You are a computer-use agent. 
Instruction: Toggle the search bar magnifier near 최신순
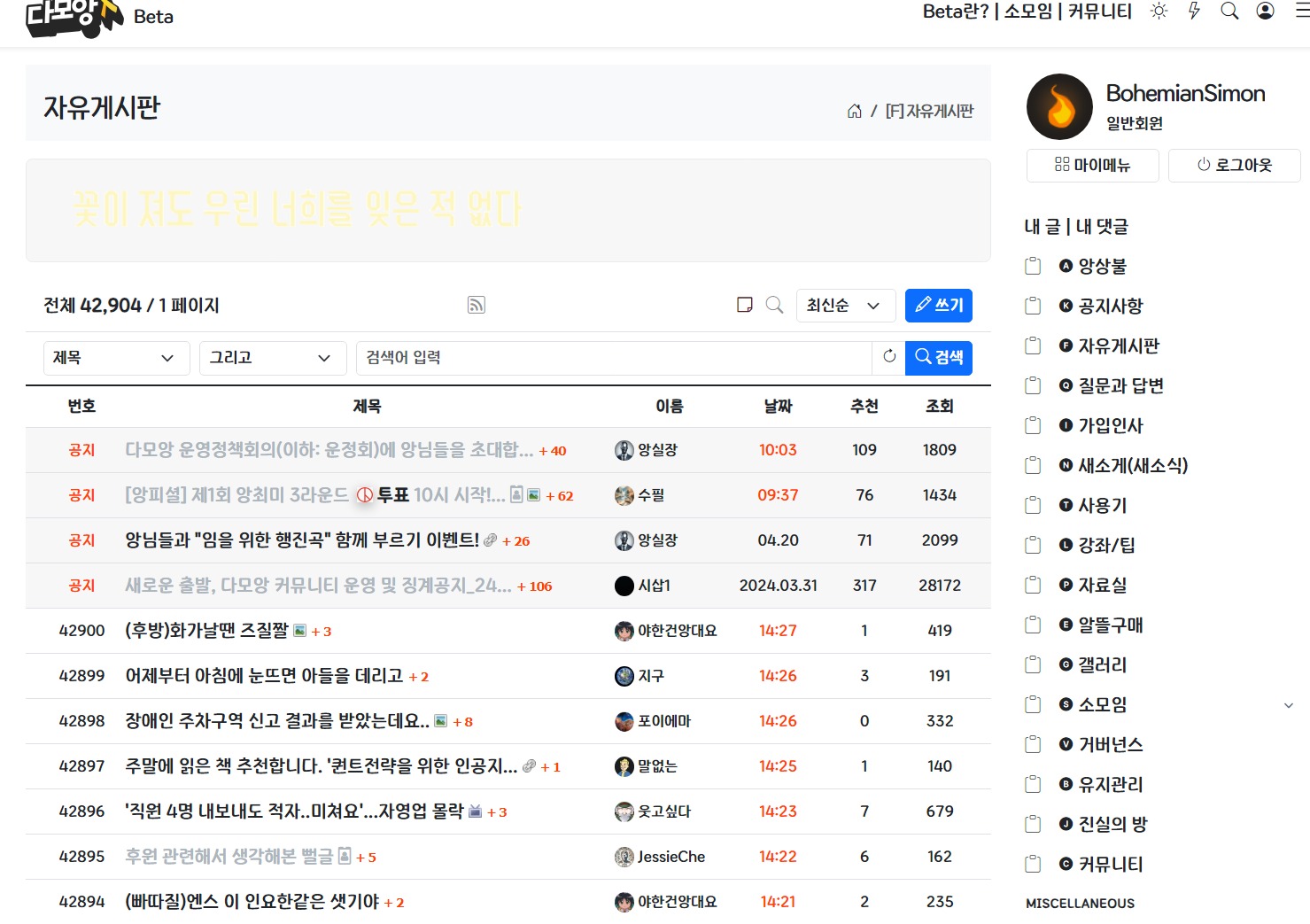click(774, 305)
